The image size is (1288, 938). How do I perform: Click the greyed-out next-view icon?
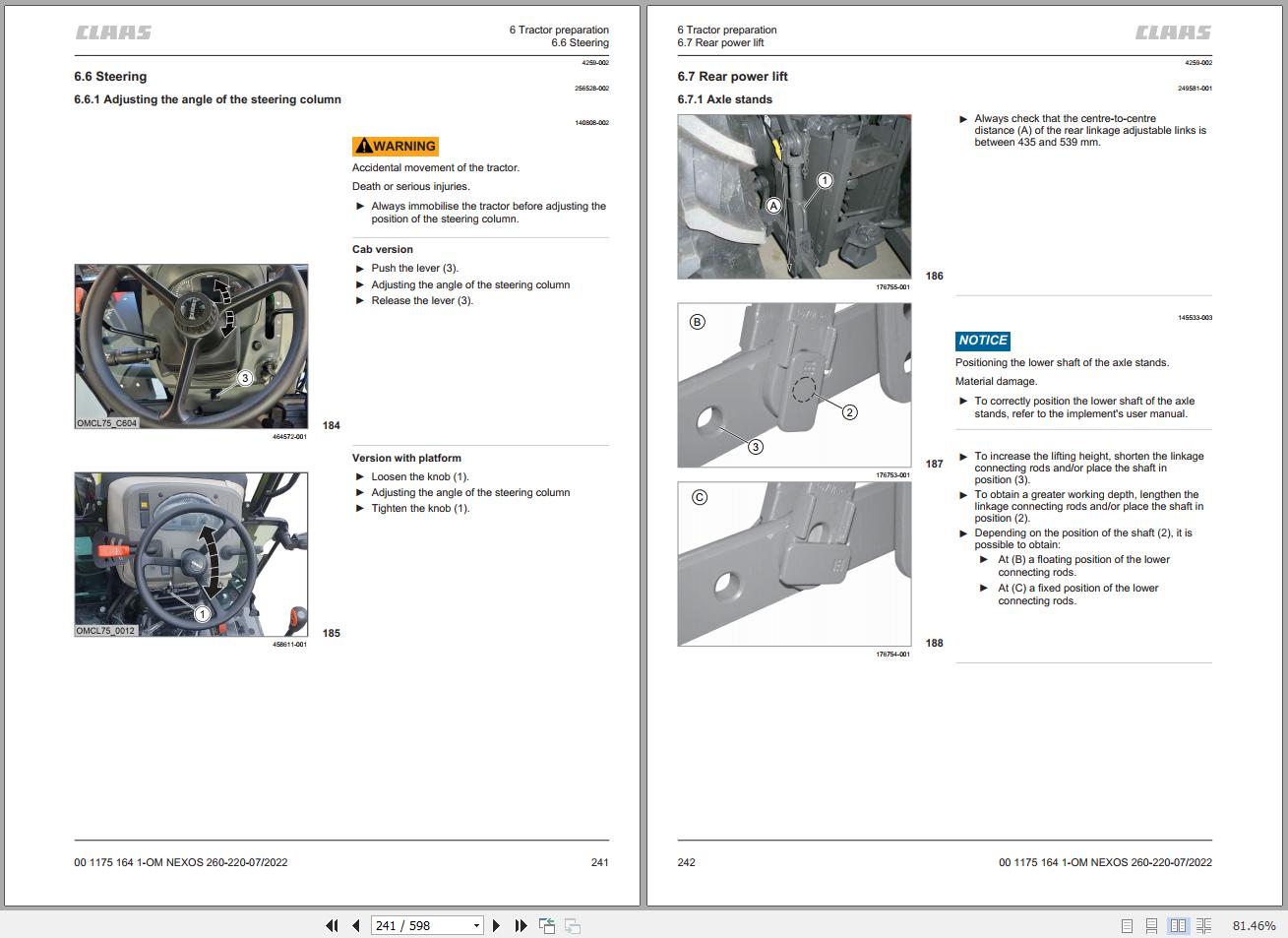[573, 925]
